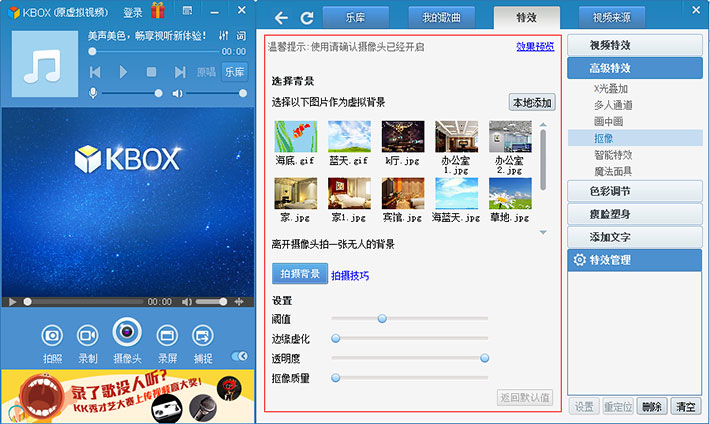
Task: Play the video preview
Action: tap(13, 302)
